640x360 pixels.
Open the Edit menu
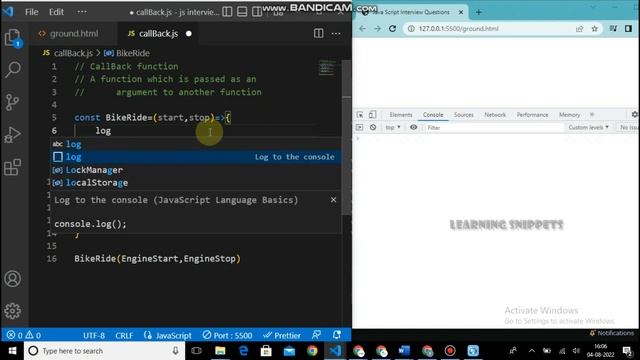click(56, 12)
